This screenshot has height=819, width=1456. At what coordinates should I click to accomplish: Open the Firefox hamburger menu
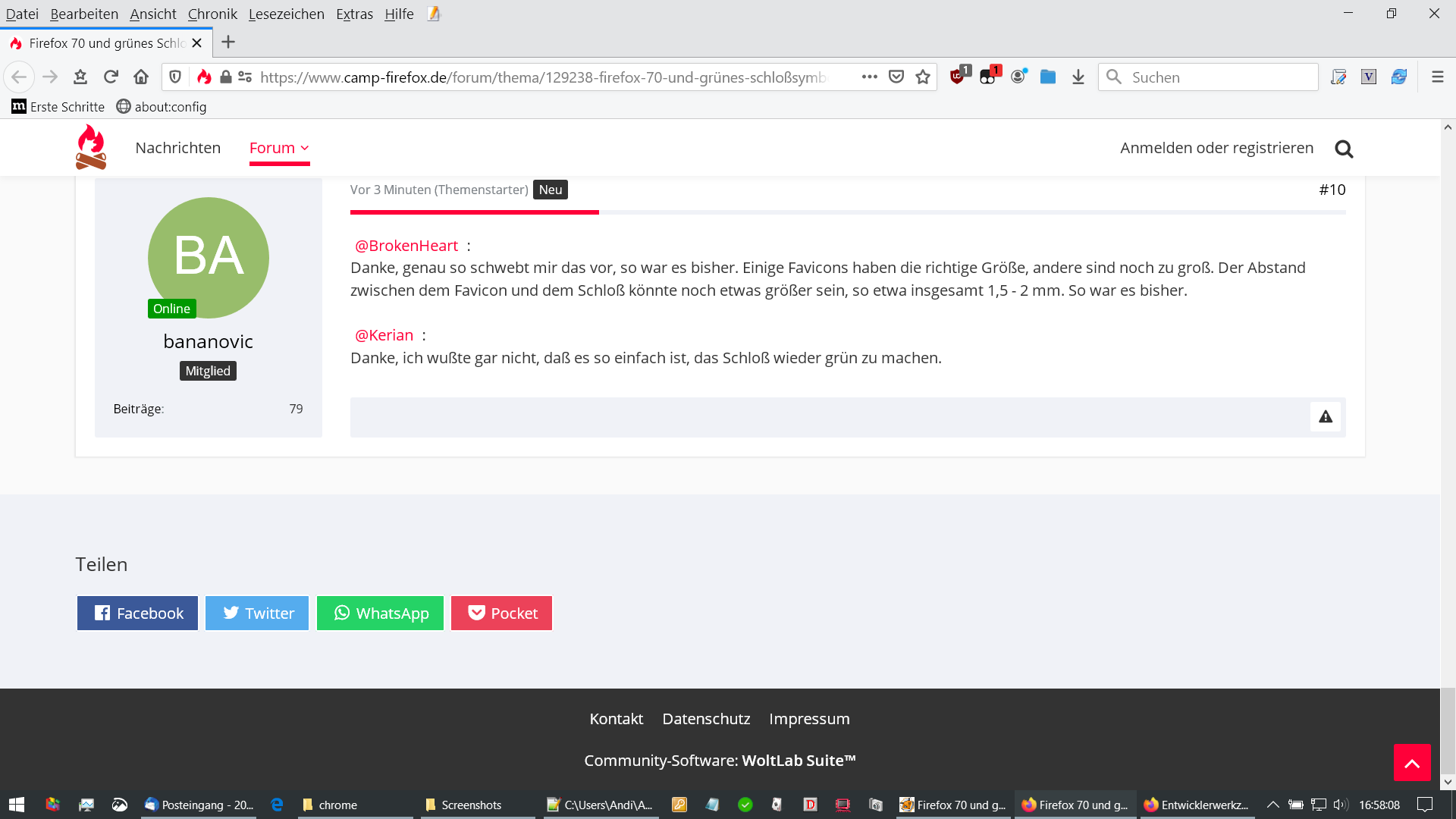click(1437, 77)
